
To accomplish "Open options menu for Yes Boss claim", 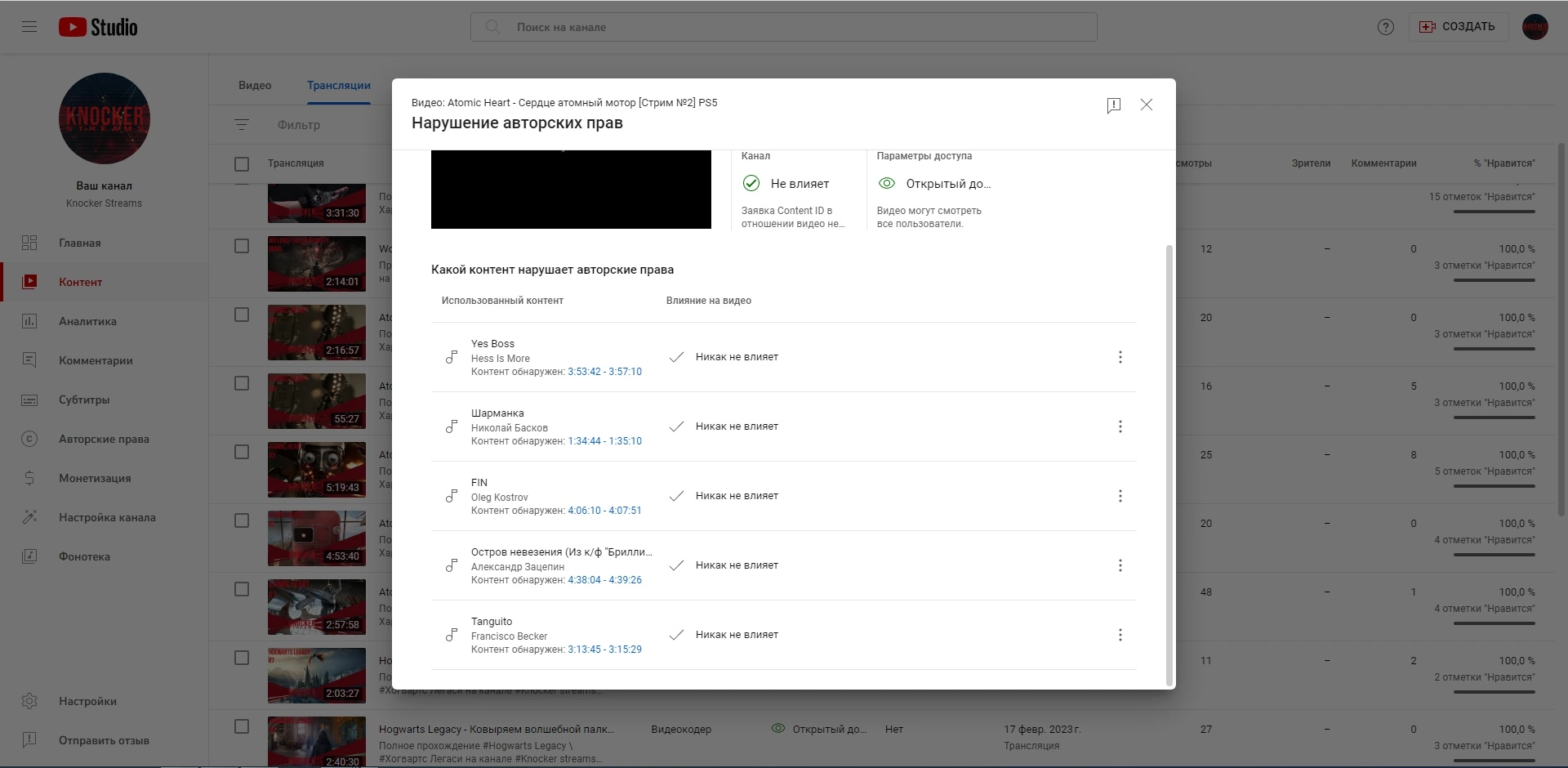I will tap(1120, 357).
